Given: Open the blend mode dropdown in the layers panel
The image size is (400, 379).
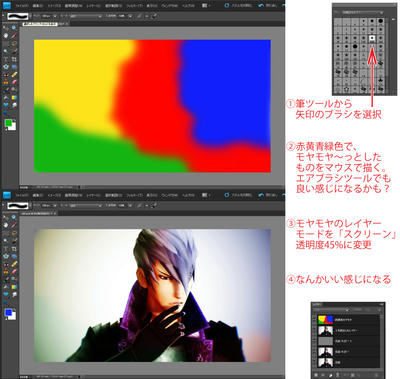Looking at the screenshot, I should (329, 309).
